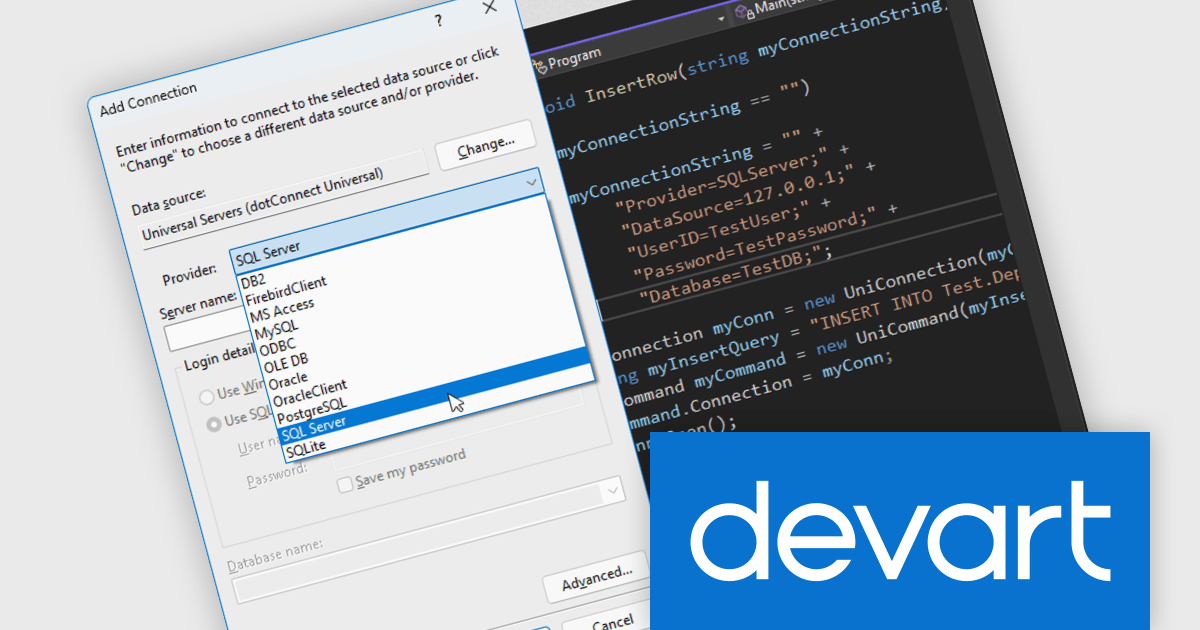
Task: Toggle Save my password checkbox
Action: (x=345, y=485)
